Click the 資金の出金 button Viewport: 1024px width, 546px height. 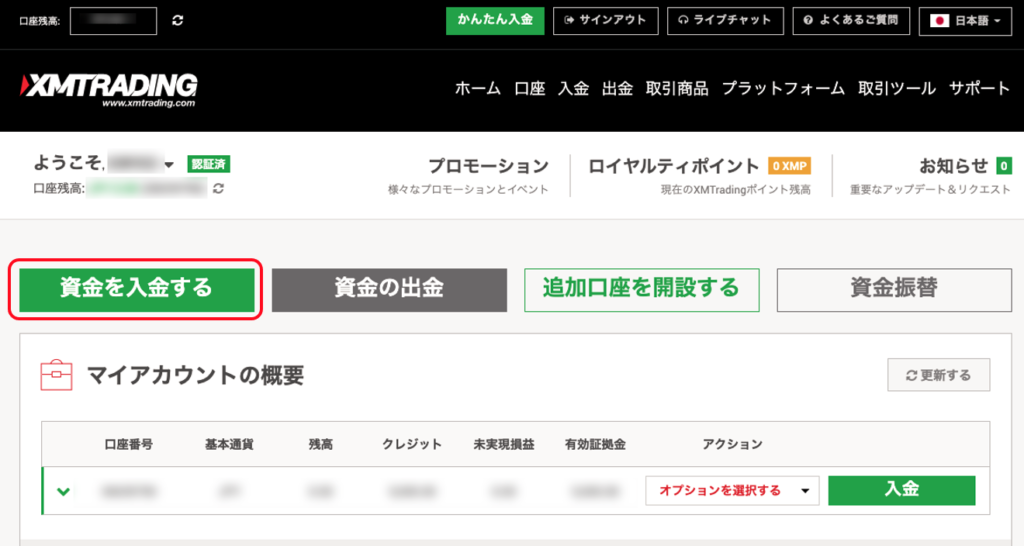coord(389,289)
